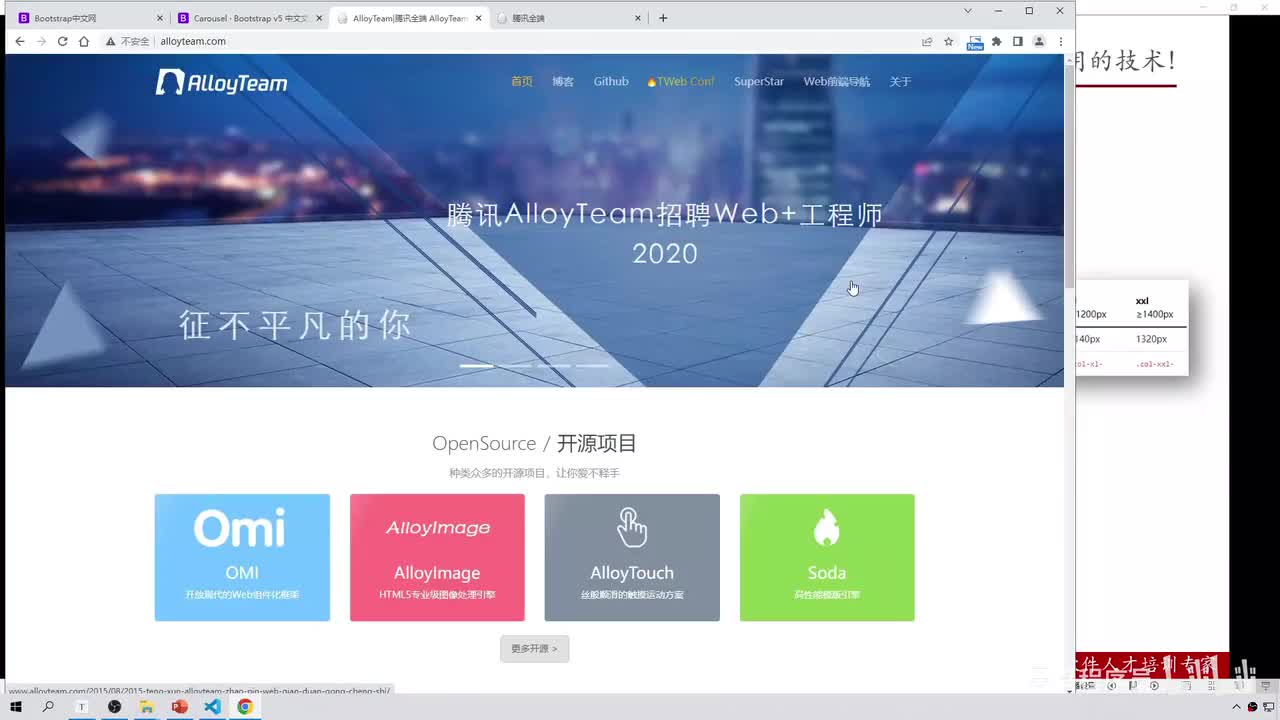The height and width of the screenshot is (720, 1280).
Task: Open the network tray icon
Action: [1269, 707]
